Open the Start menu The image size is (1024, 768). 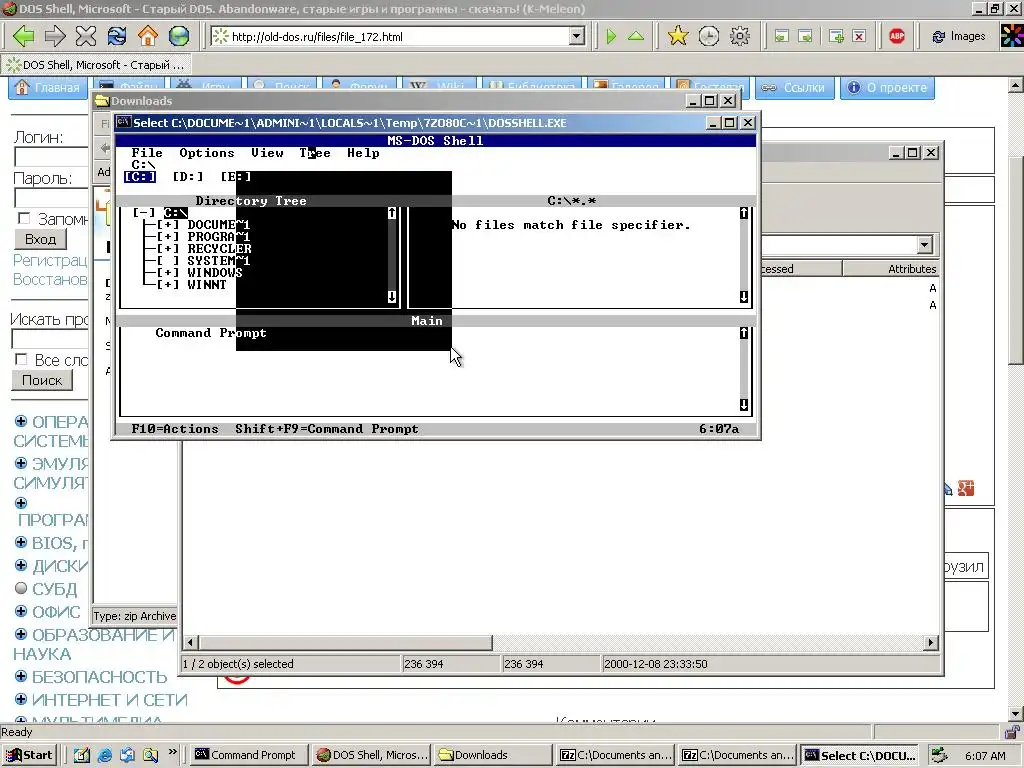(x=29, y=755)
